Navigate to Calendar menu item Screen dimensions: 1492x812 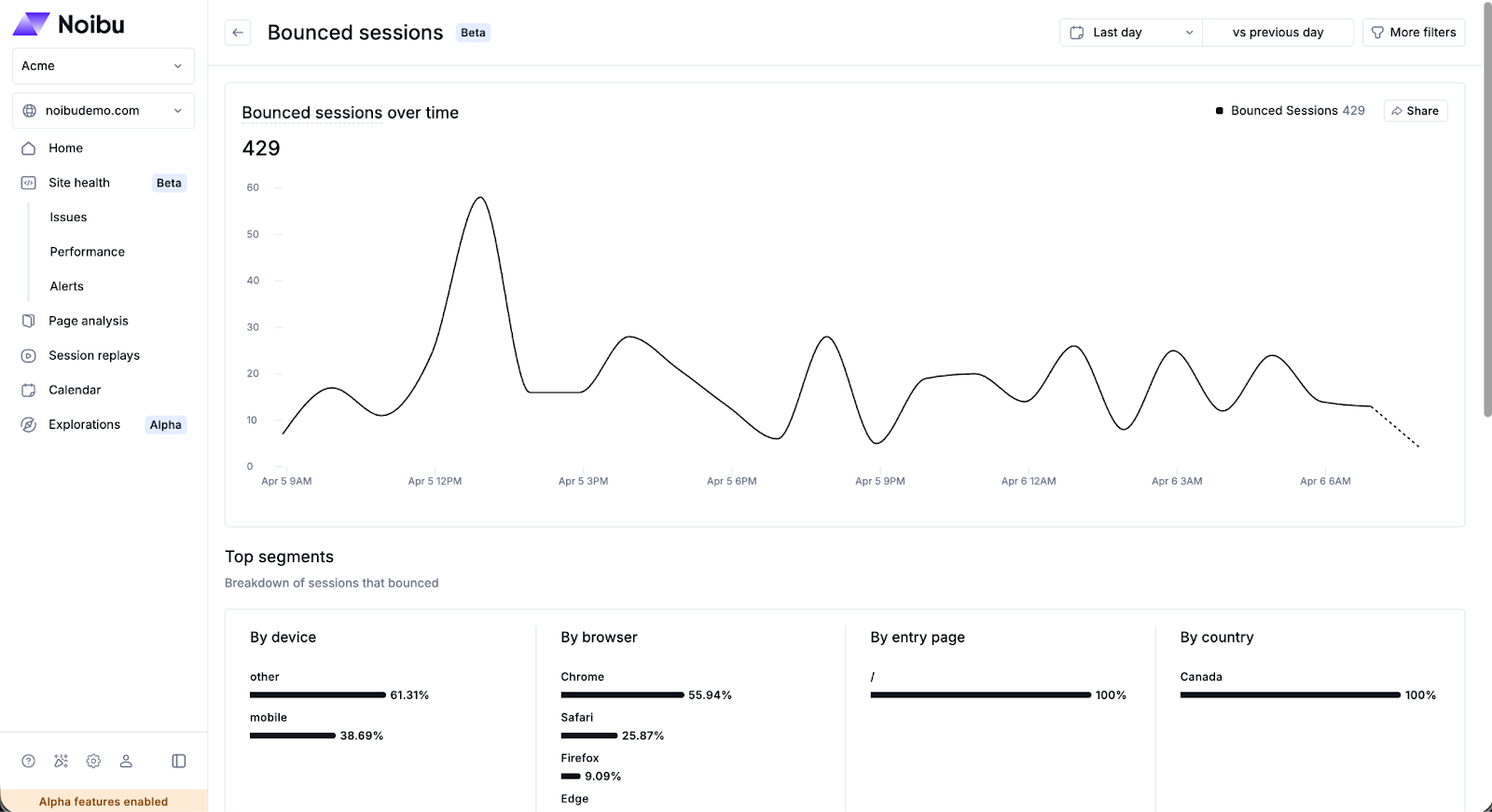click(75, 390)
